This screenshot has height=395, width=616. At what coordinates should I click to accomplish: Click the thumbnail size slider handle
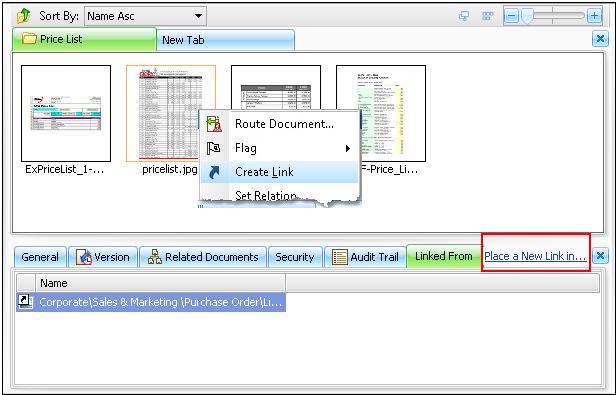pyautogui.click(x=527, y=16)
